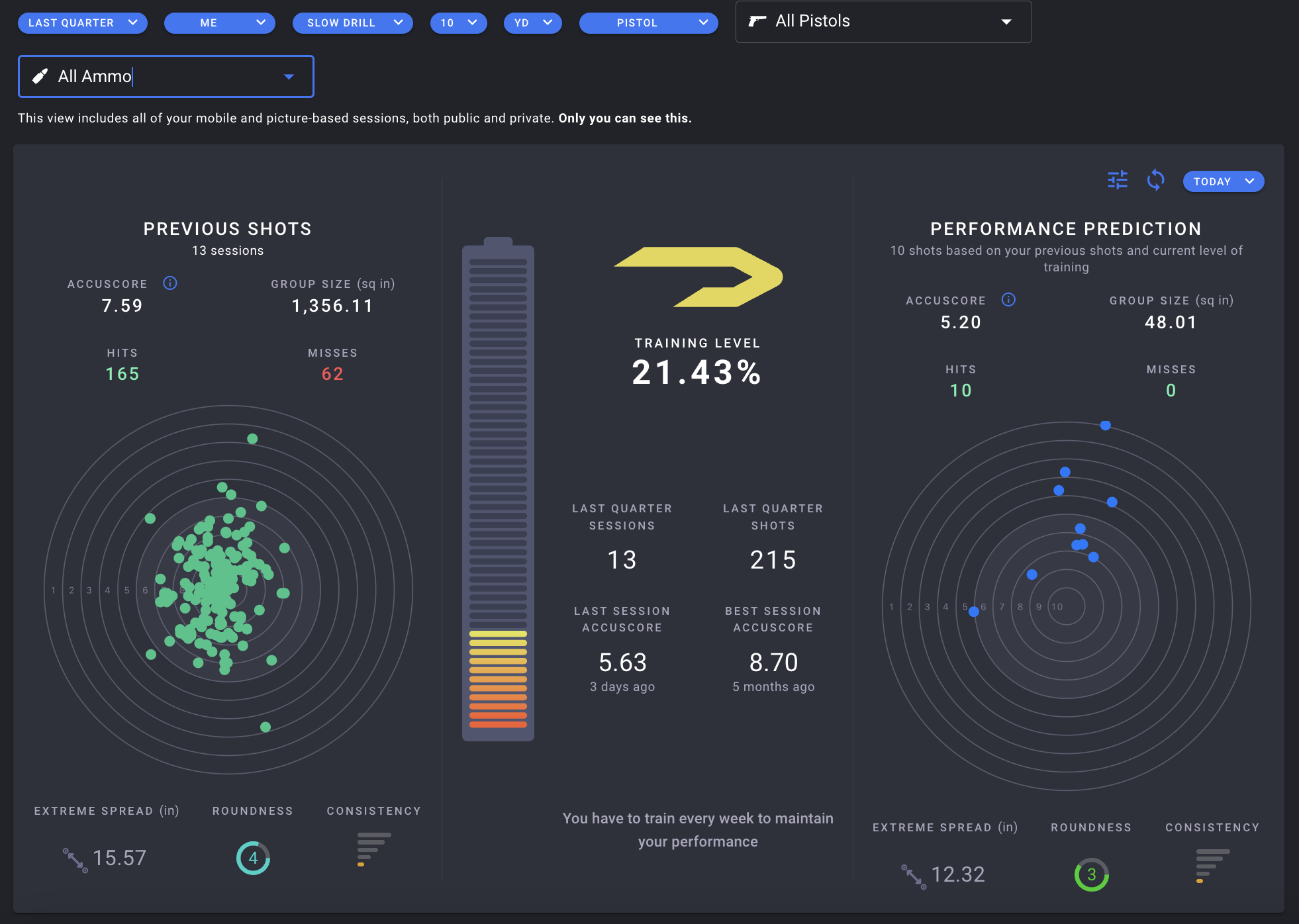Click the refresh sync icon
The width and height of the screenshot is (1299, 924).
(1155, 180)
